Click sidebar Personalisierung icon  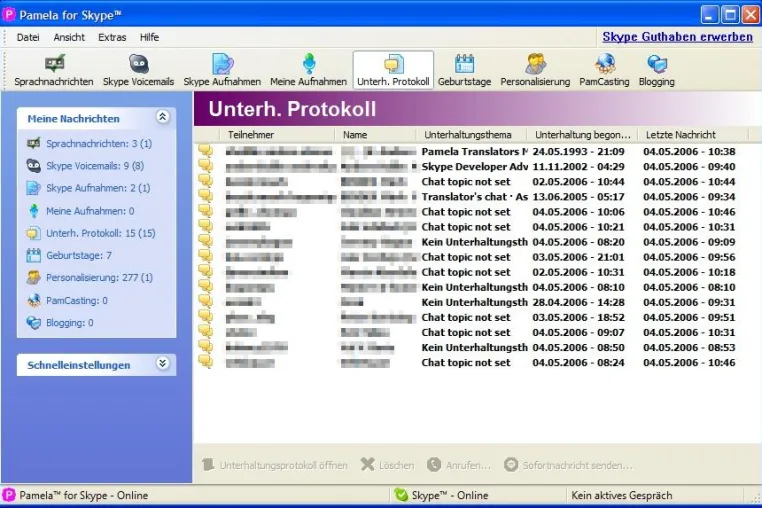click(34, 278)
